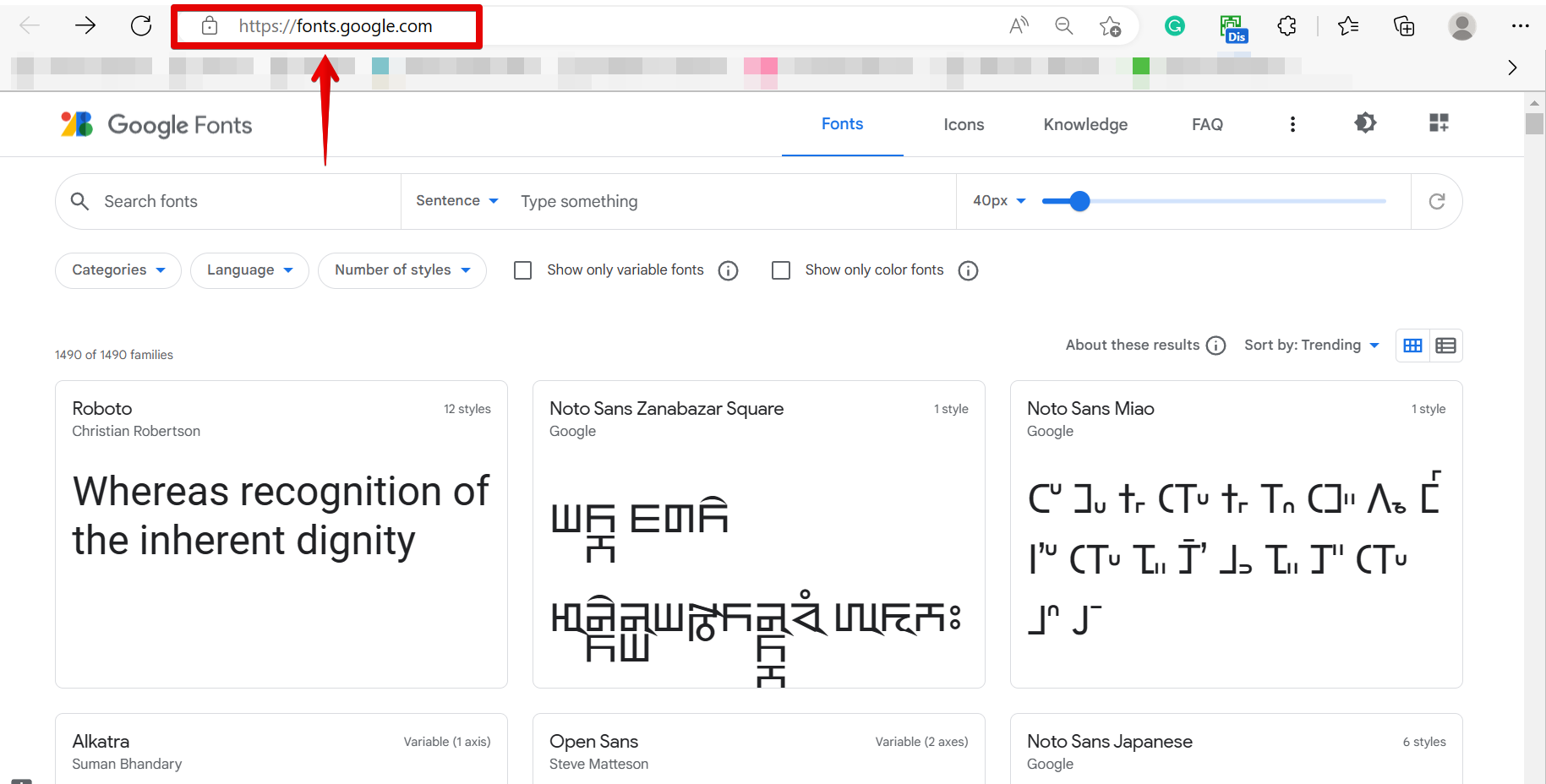Expand the favorites bar overflow chevron
Viewport: 1546px width, 784px height.
coord(1512,68)
